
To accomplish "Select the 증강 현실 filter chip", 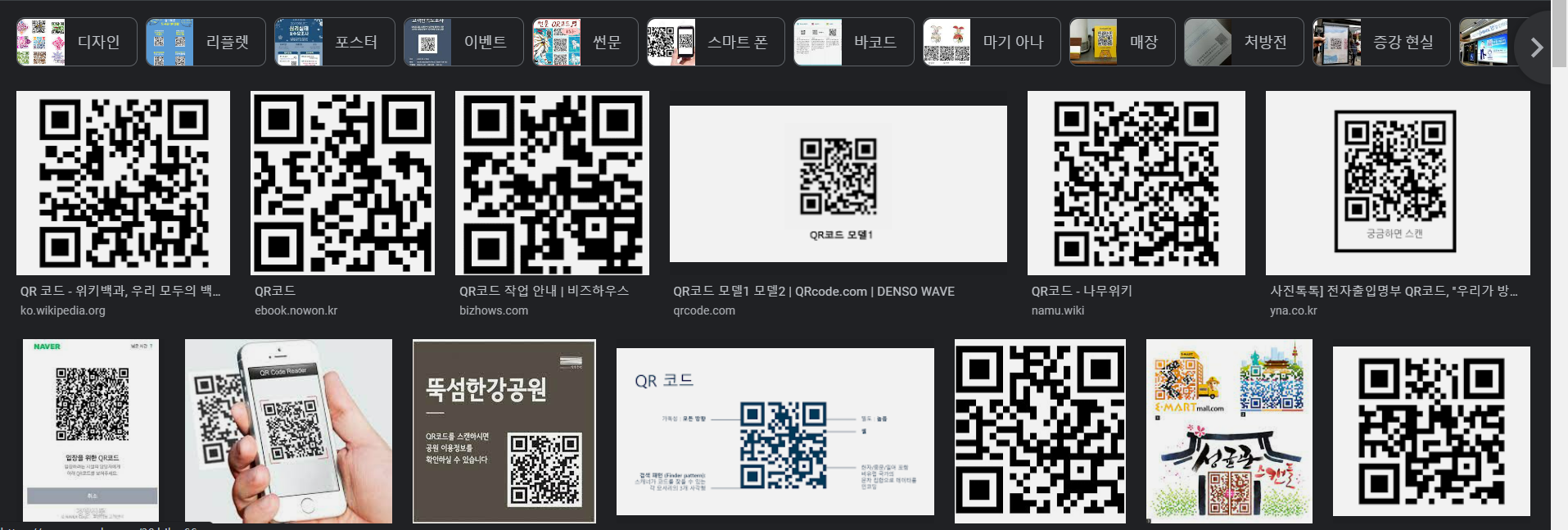I will 1381,42.
